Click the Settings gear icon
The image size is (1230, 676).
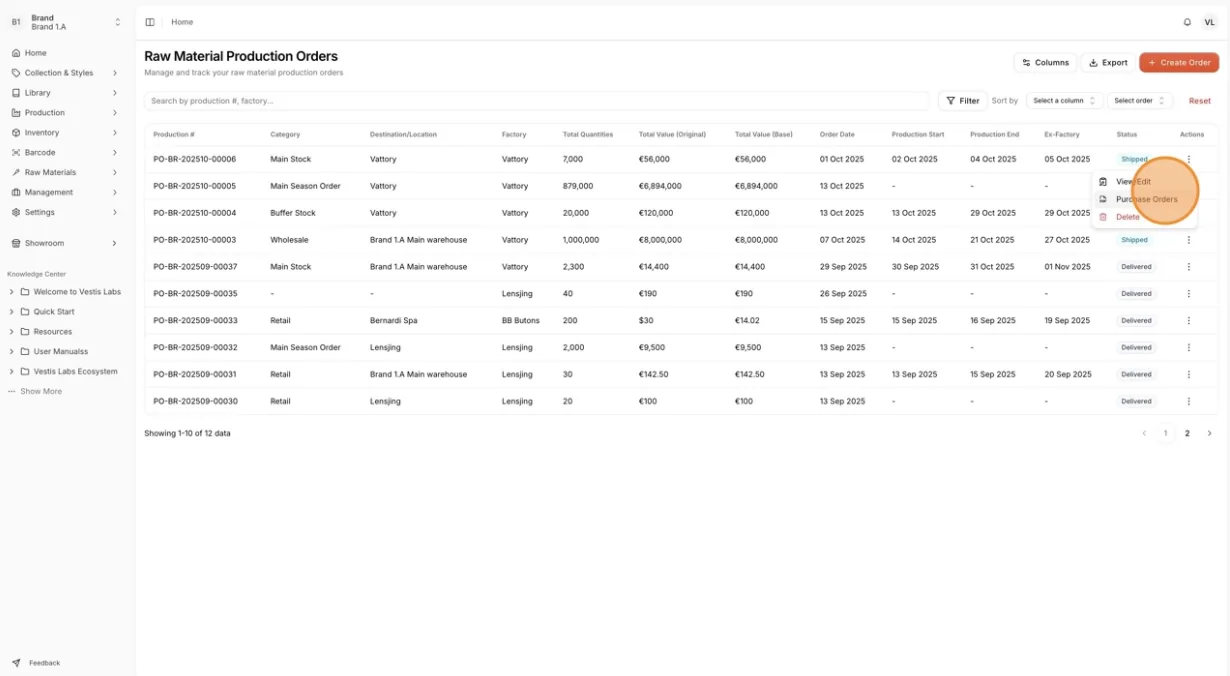coord(16,212)
